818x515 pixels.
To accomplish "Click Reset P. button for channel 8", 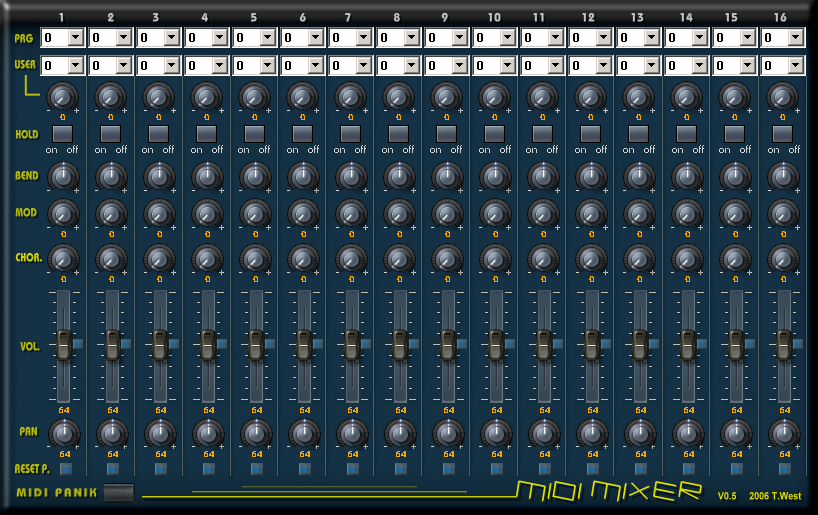I will 400,468.
